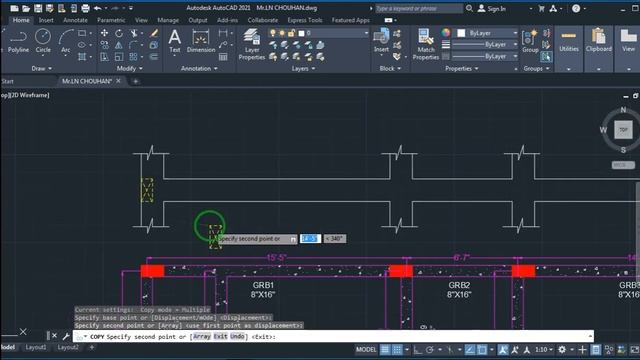Switch to the Layout1 tab
This screenshot has width=640, height=360.
(36, 347)
